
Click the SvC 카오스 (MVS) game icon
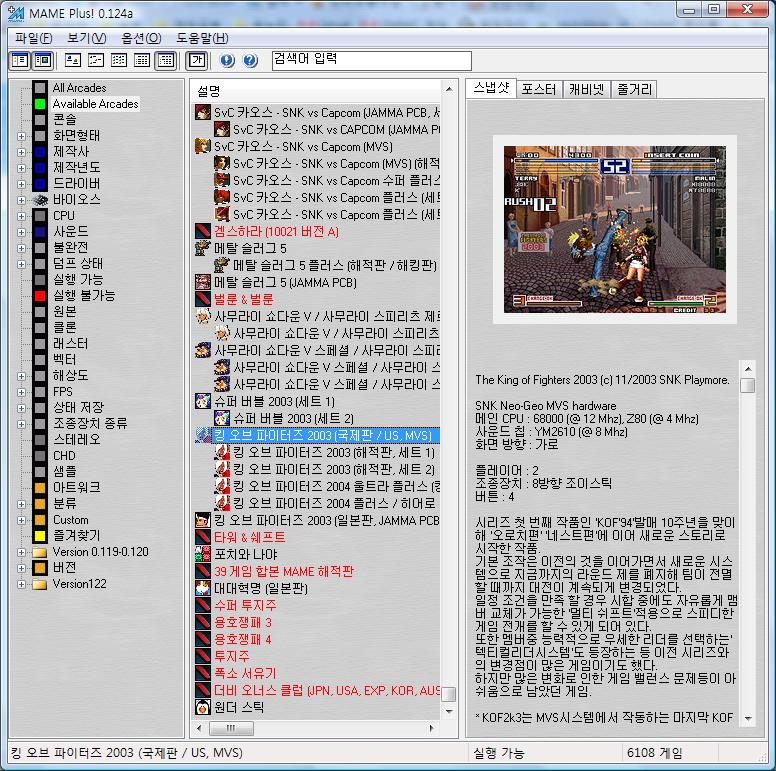click(x=203, y=146)
